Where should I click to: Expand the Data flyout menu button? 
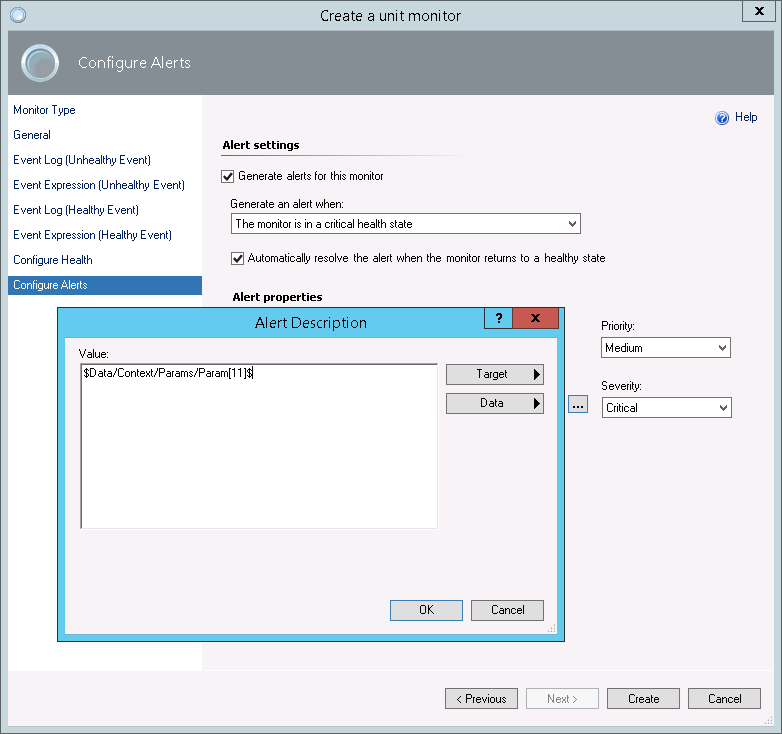click(494, 403)
